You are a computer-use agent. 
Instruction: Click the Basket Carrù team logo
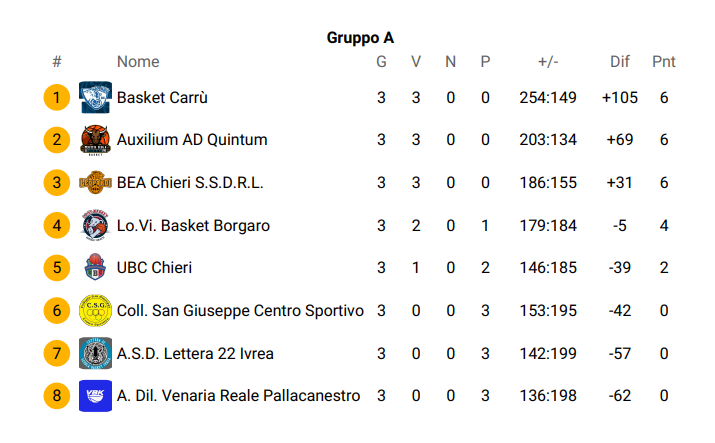95,97
